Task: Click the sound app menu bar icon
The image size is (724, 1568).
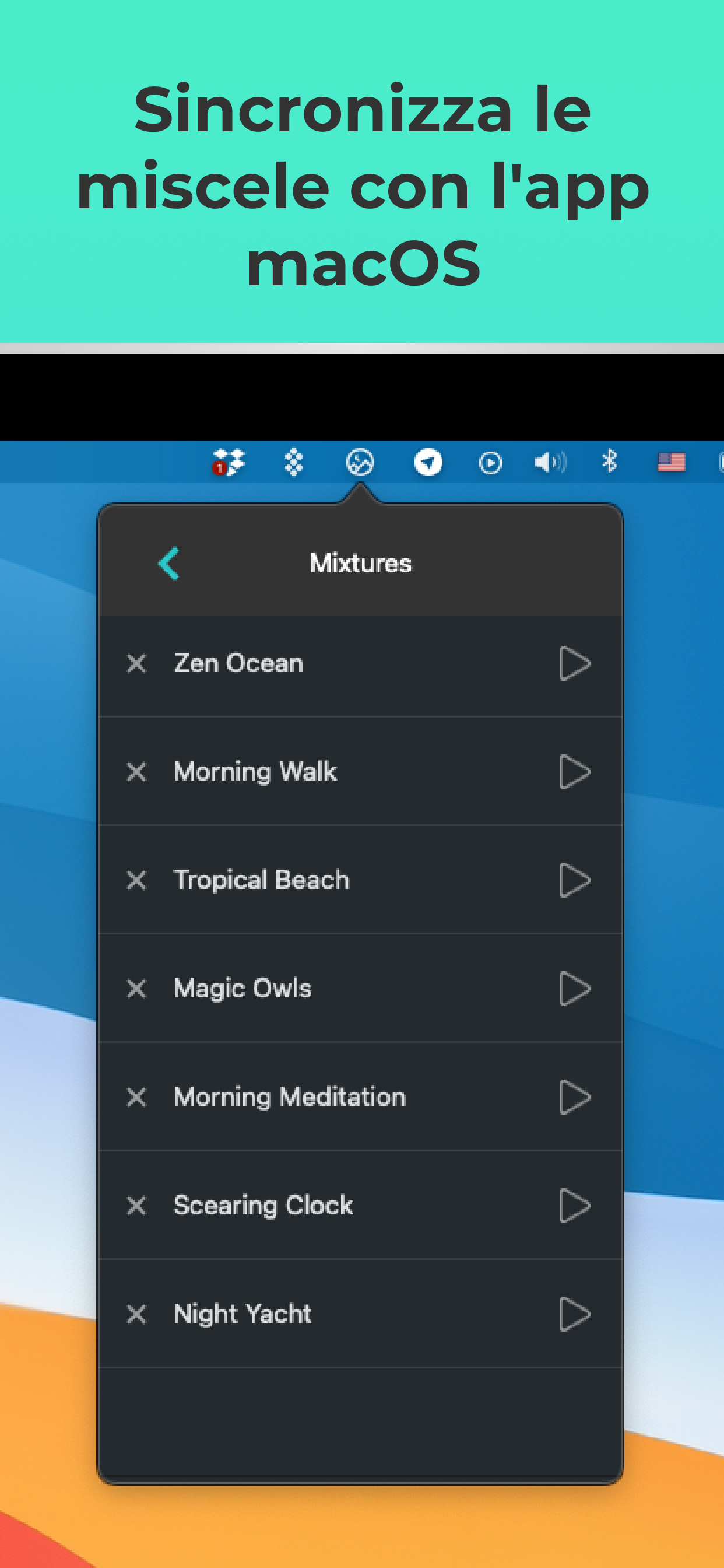Action: tap(360, 463)
